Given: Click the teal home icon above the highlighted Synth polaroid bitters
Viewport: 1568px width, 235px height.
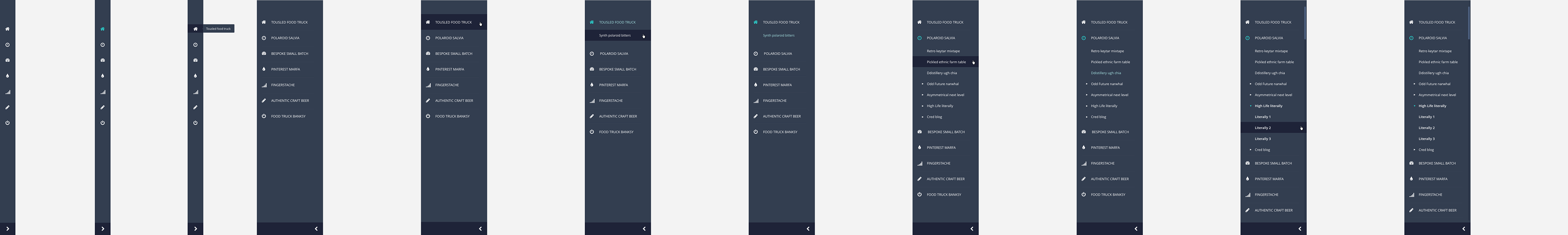Looking at the screenshot, I should click(592, 22).
